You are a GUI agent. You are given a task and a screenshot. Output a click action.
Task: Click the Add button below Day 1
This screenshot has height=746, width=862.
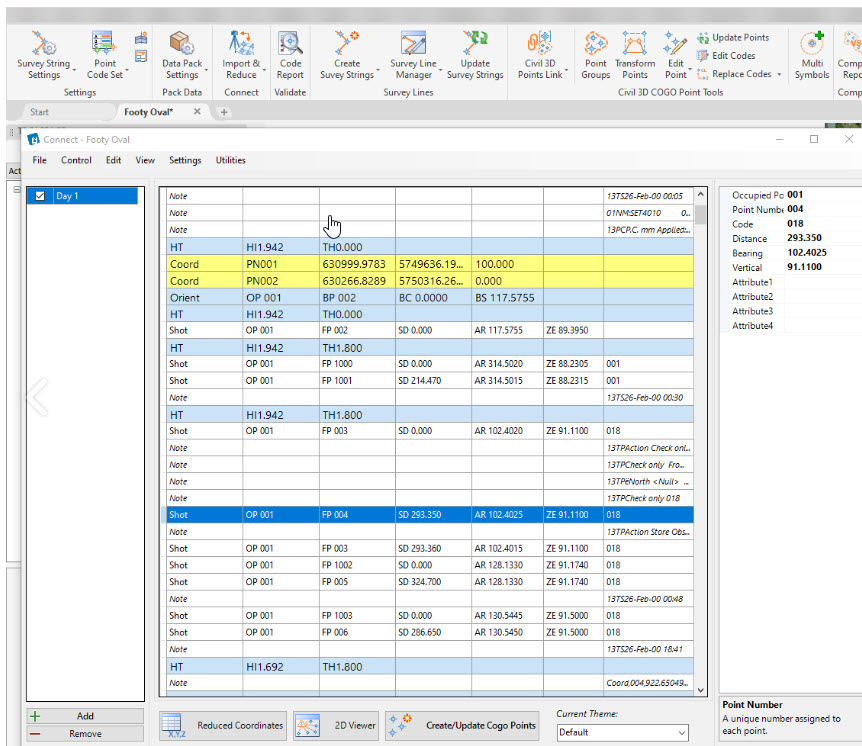85,715
